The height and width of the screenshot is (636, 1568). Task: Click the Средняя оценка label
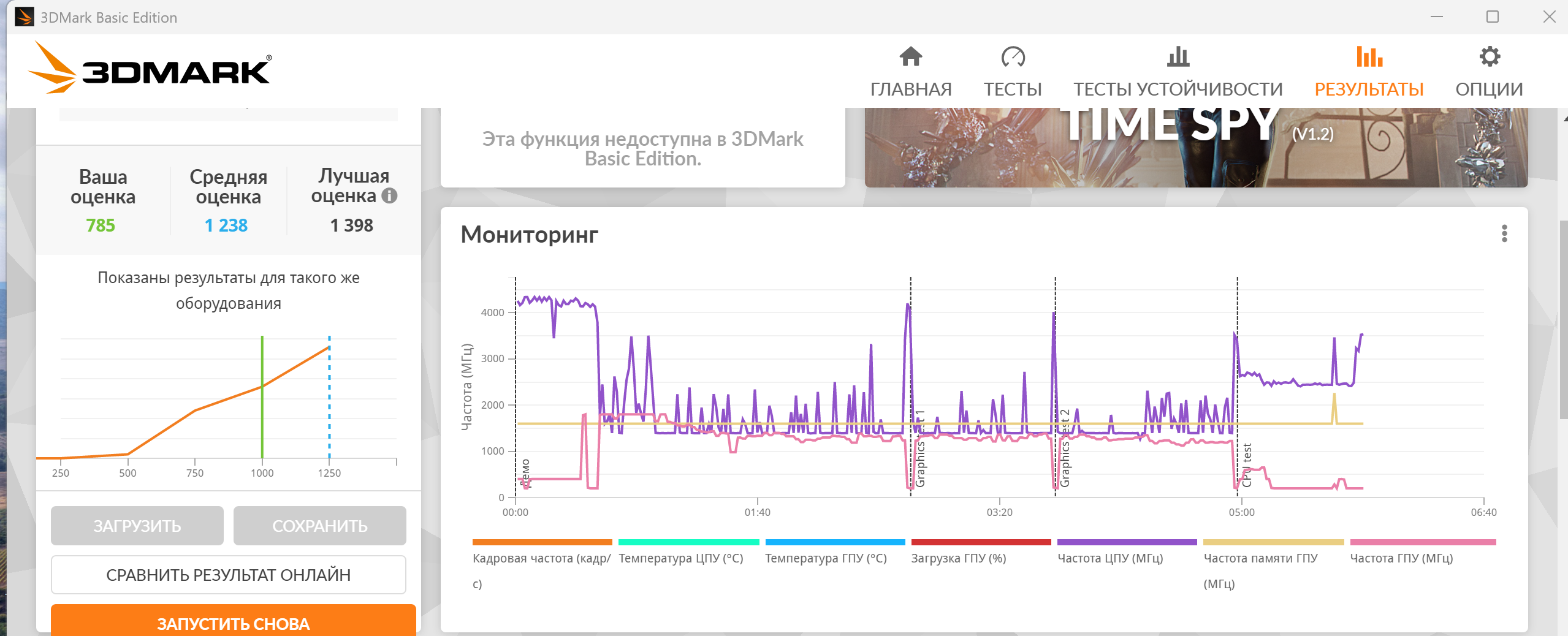point(229,187)
